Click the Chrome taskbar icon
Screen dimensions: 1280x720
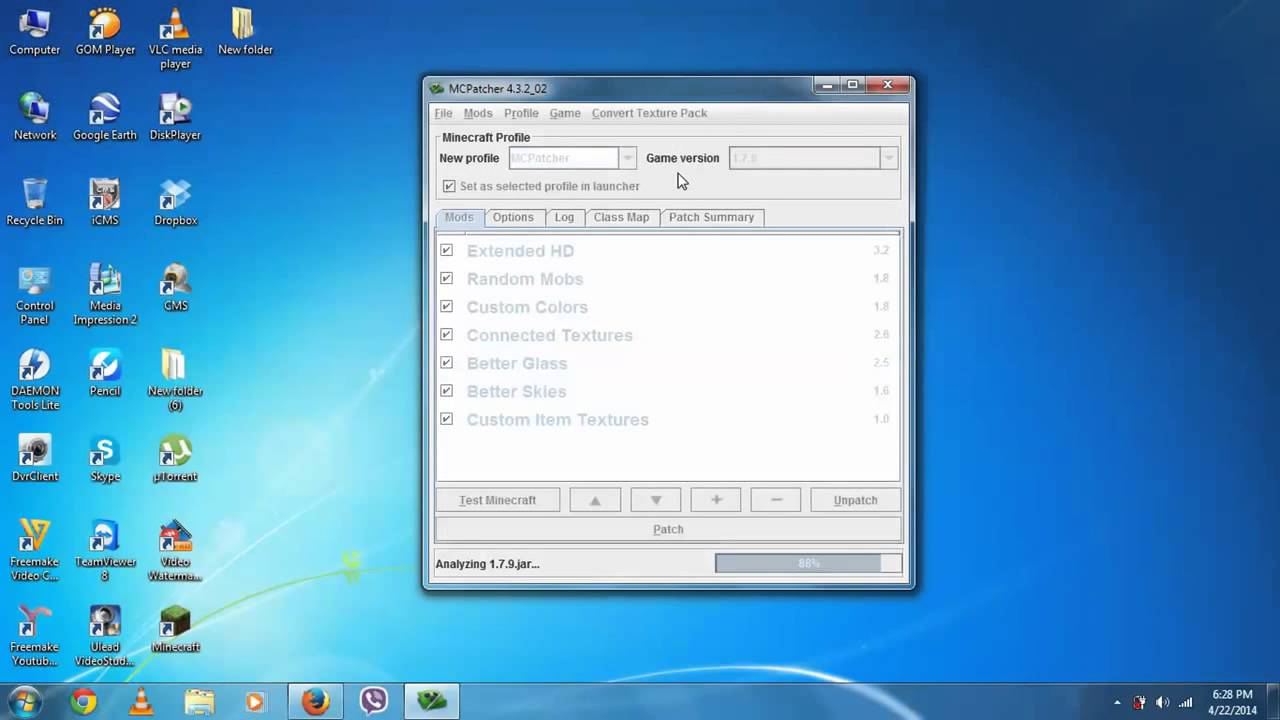click(84, 701)
